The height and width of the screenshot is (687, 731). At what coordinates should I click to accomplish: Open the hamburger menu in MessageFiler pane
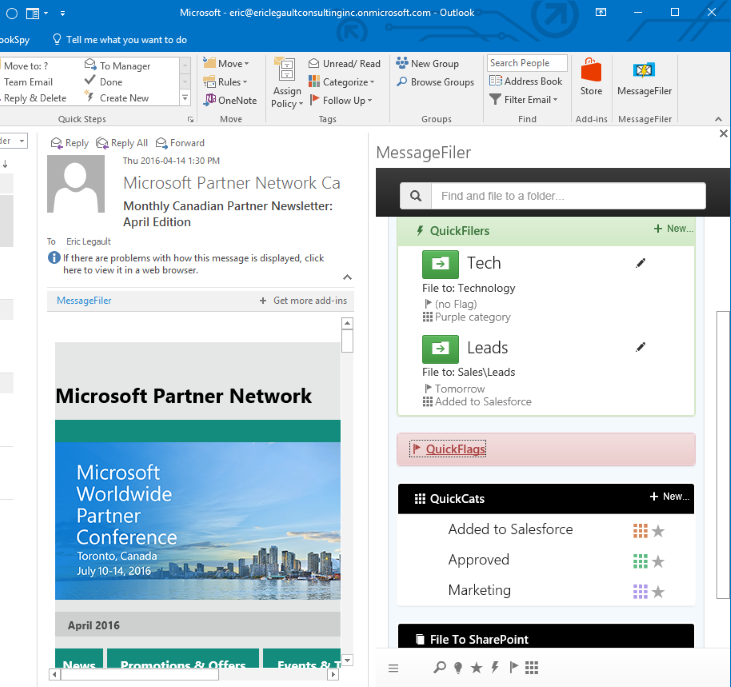[393, 667]
